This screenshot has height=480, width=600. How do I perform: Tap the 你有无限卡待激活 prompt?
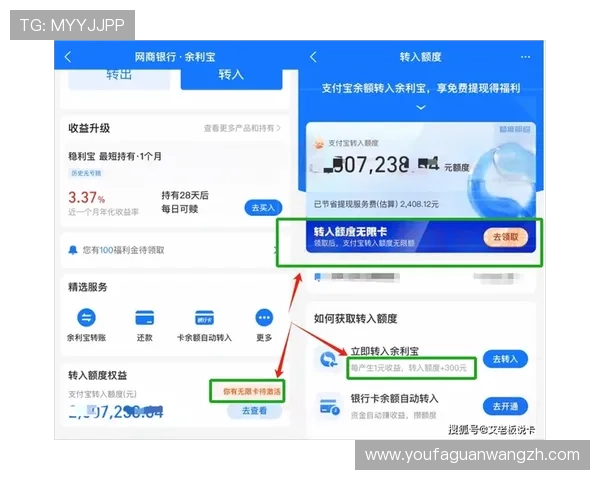252,392
